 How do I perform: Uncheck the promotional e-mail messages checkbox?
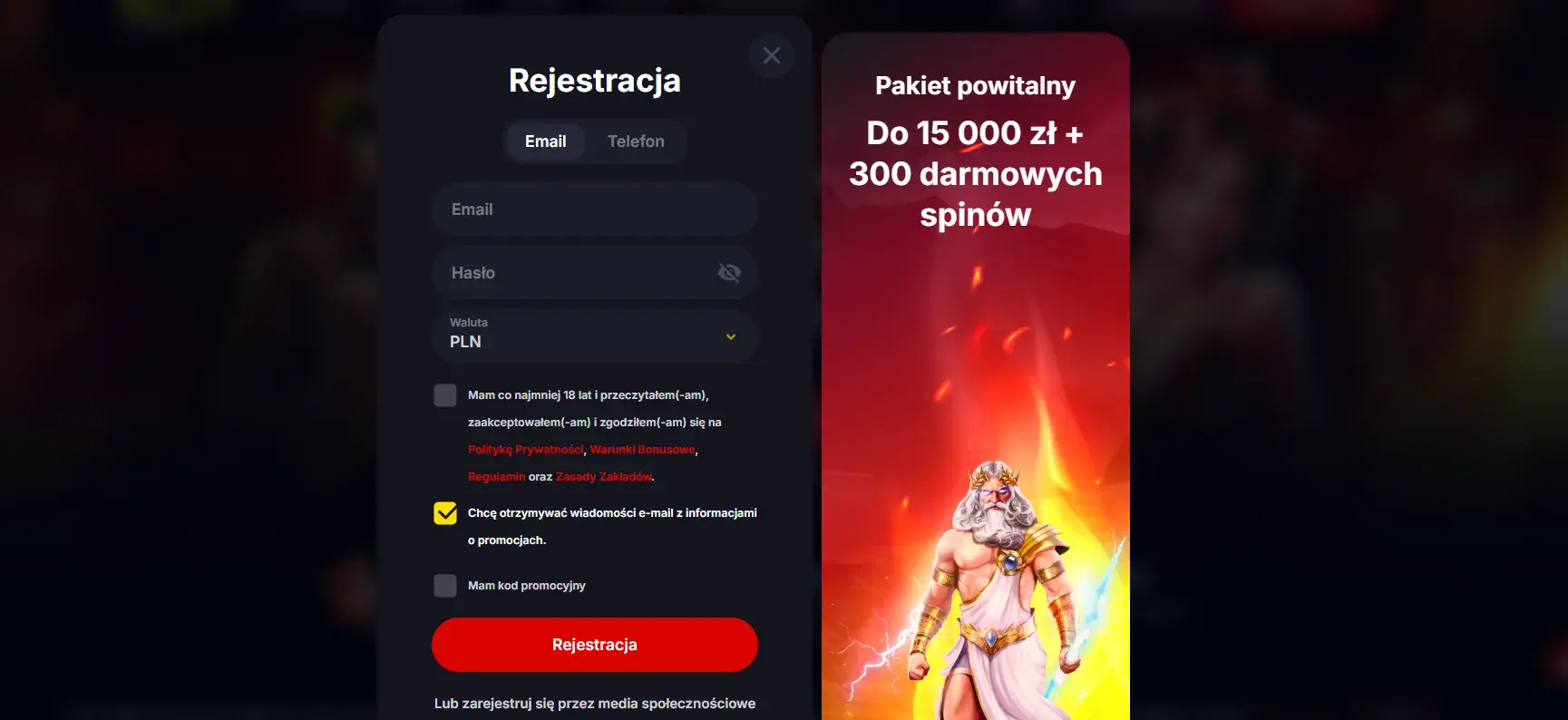click(x=445, y=513)
